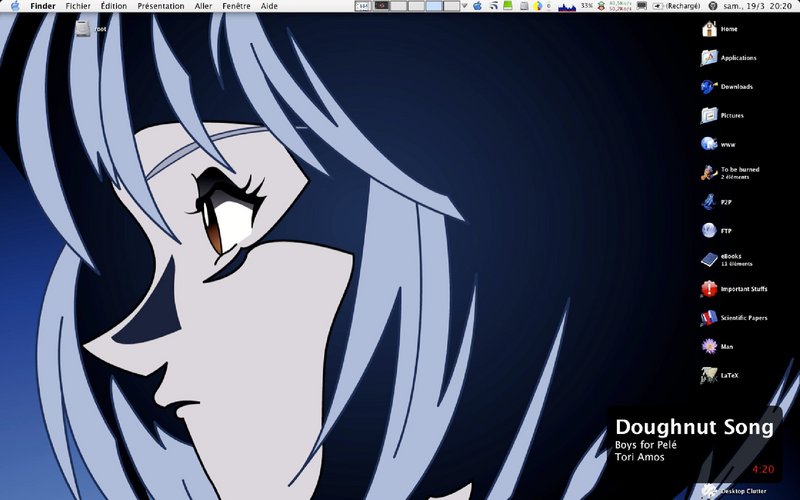Select the Scientific Papers icon
Viewport: 800px width, 500px height.
pyautogui.click(x=709, y=317)
